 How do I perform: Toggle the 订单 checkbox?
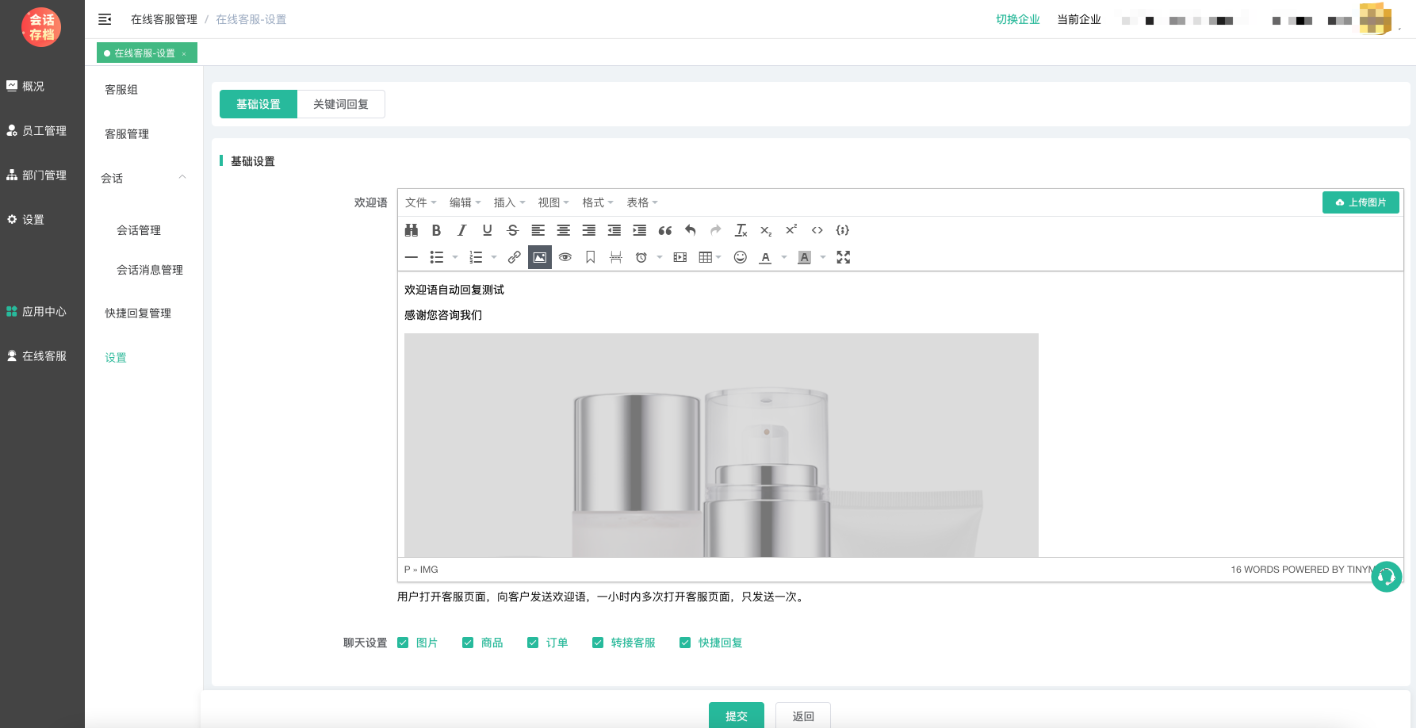click(x=533, y=643)
